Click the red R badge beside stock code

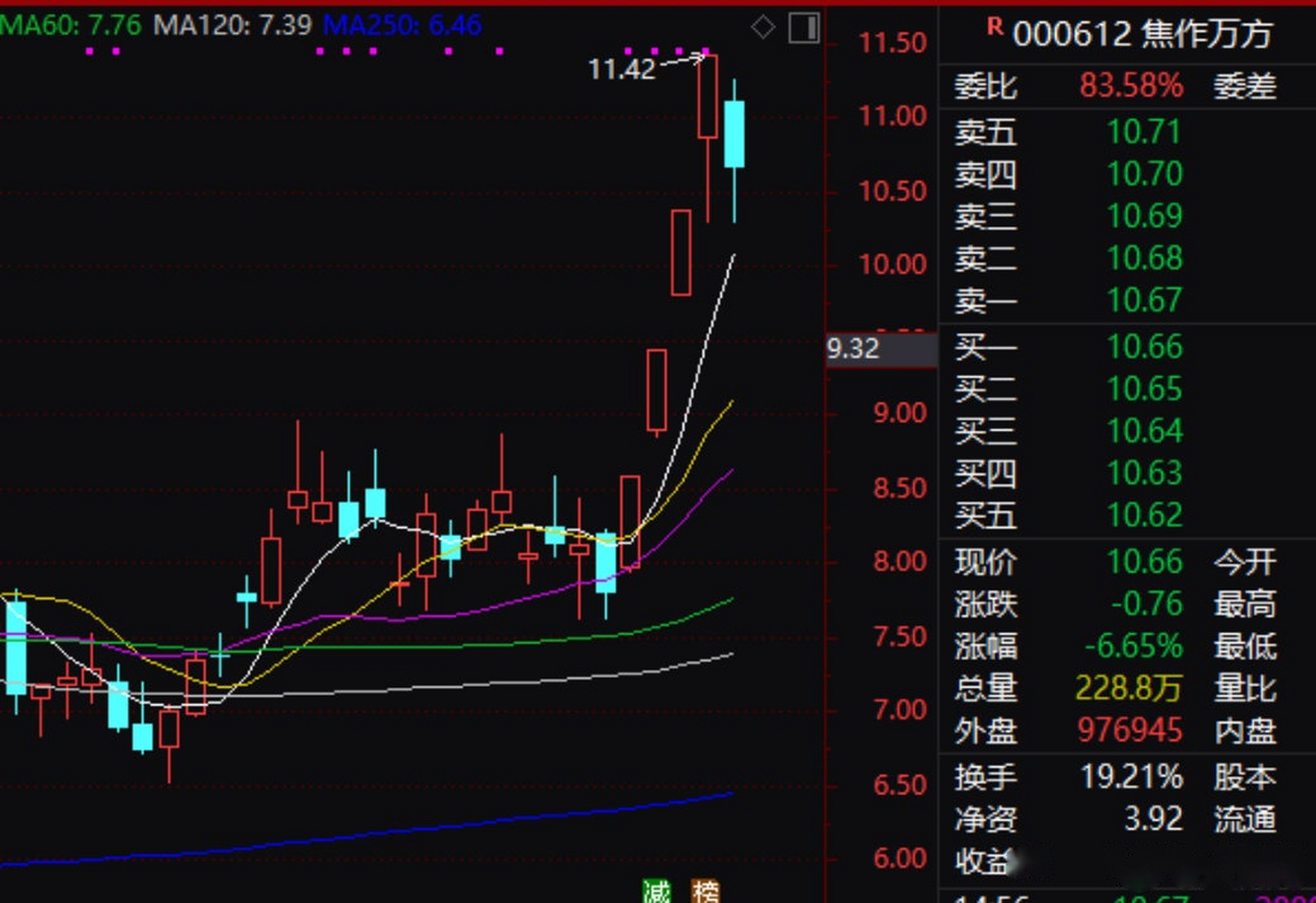pos(995,27)
